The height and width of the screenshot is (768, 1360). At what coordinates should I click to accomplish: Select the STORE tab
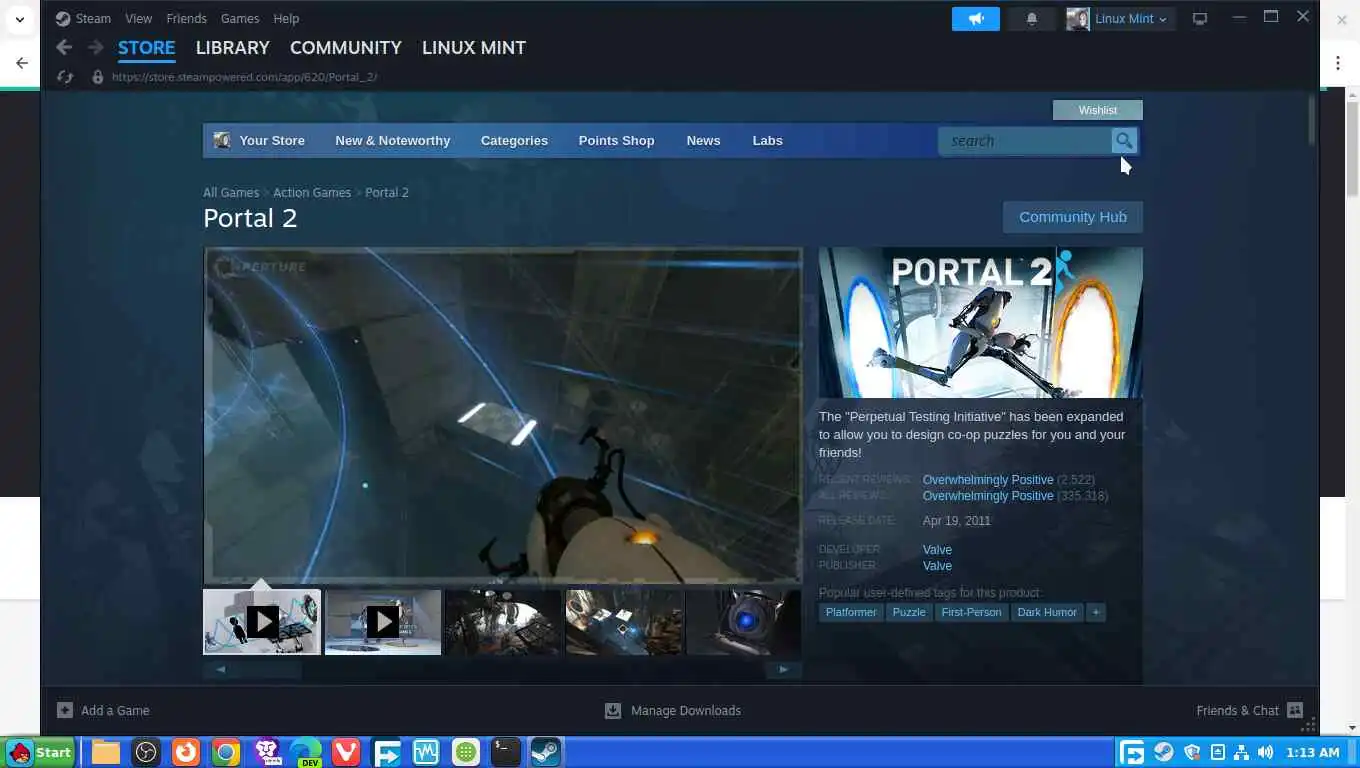(146, 47)
